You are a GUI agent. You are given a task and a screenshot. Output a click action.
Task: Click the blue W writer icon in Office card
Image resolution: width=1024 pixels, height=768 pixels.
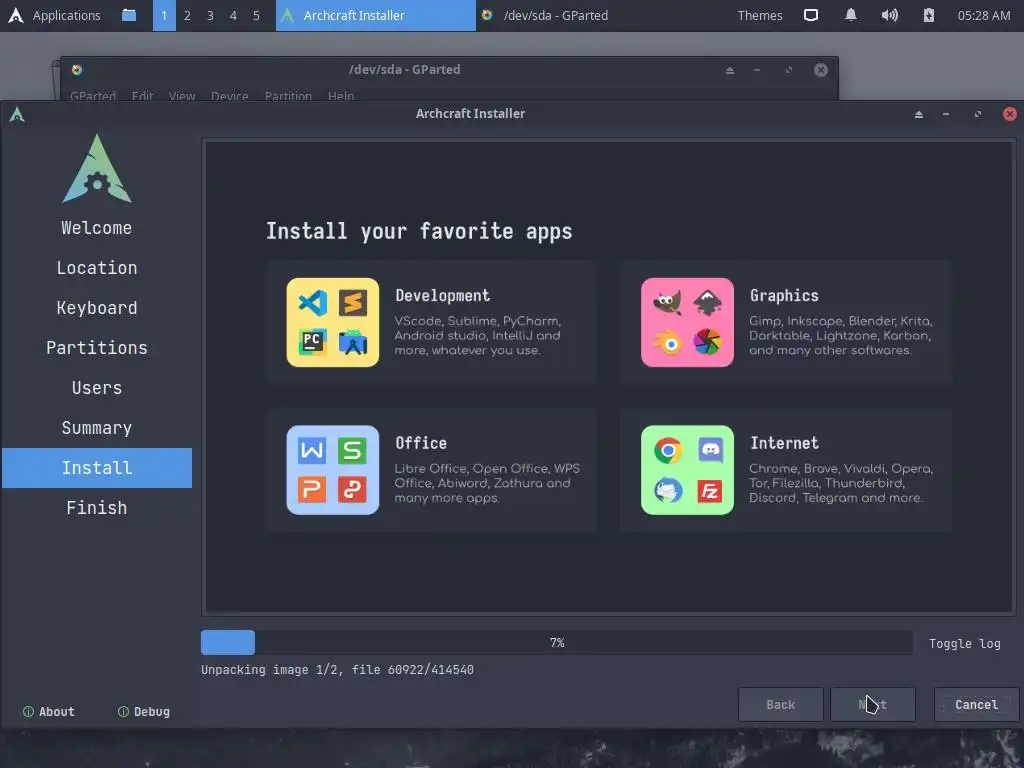coord(312,451)
